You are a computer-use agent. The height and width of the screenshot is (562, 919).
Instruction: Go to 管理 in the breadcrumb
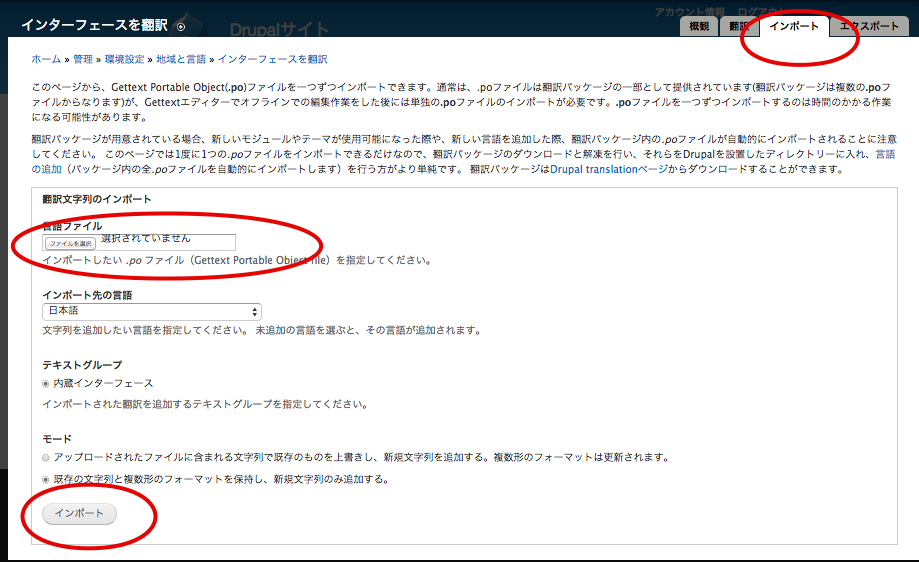(82, 60)
